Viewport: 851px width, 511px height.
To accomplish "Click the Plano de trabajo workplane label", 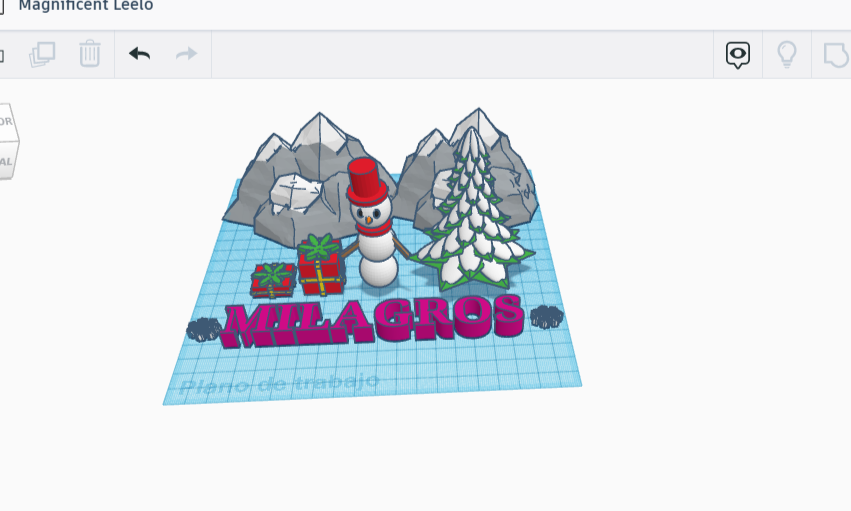I will coord(279,384).
